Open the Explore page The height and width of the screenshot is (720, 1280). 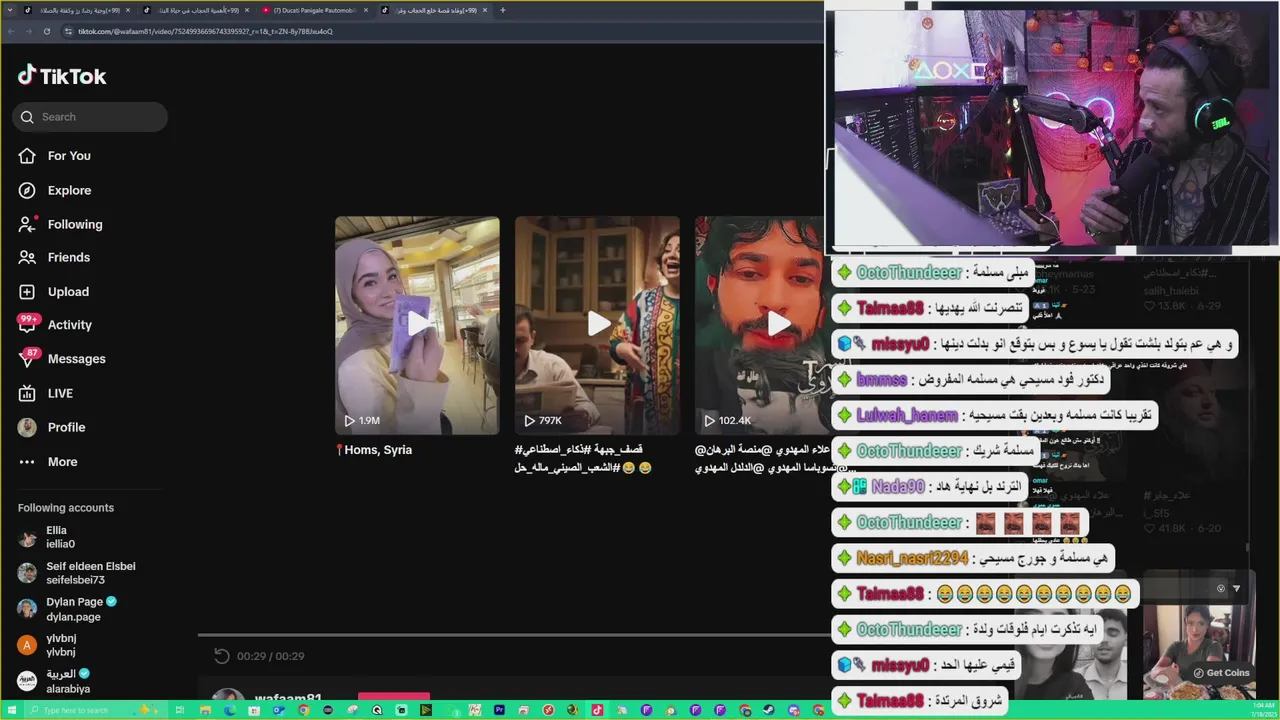(x=69, y=190)
